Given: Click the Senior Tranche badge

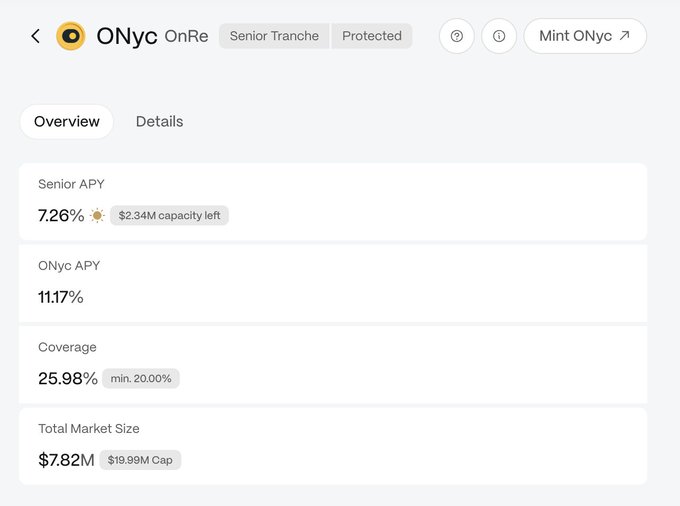Looking at the screenshot, I should click(x=274, y=36).
